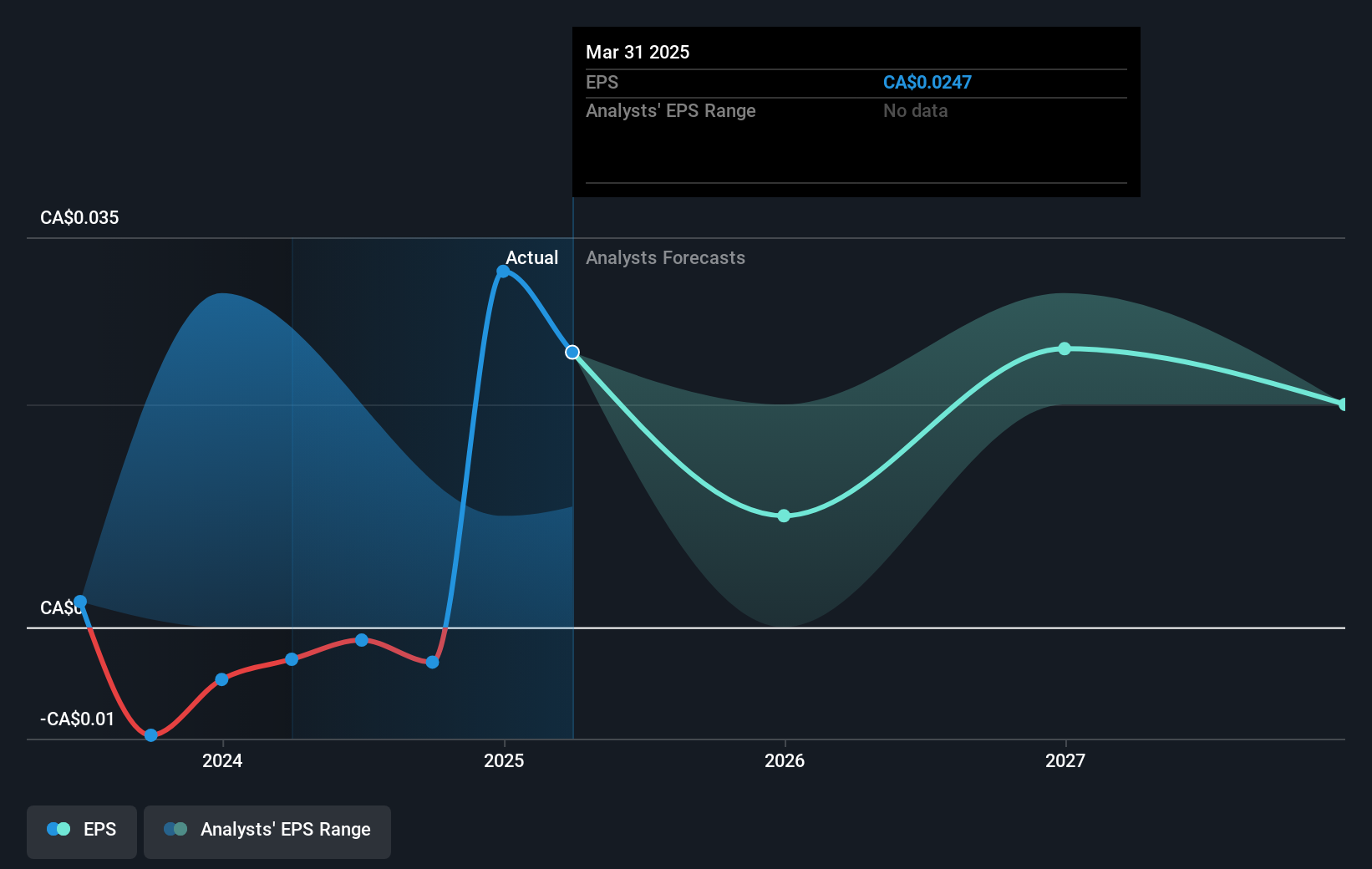
Task: Select the lowest red EPS data point
Action: coord(150,735)
